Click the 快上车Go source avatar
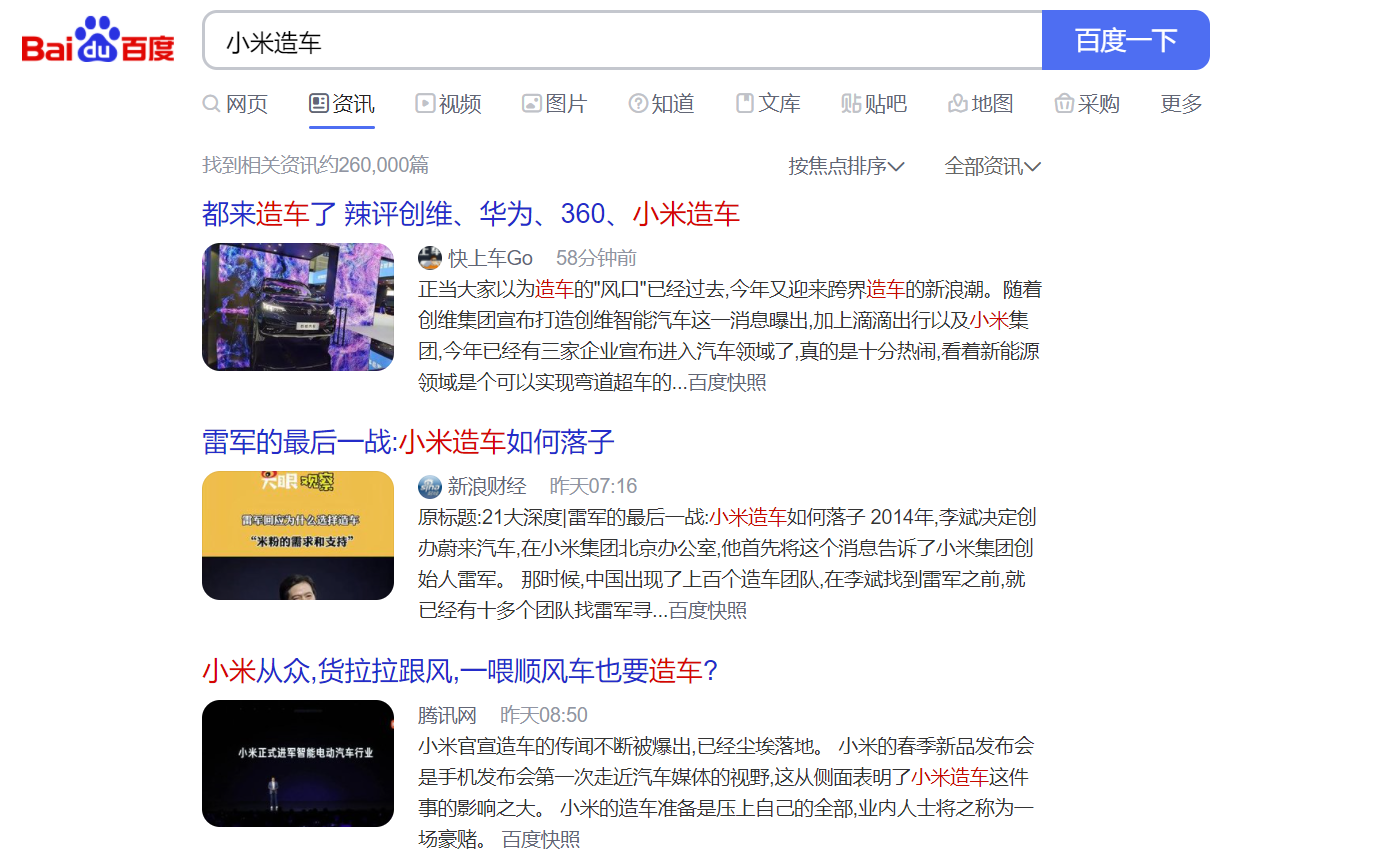This screenshot has height=857, width=1381. coord(430,258)
